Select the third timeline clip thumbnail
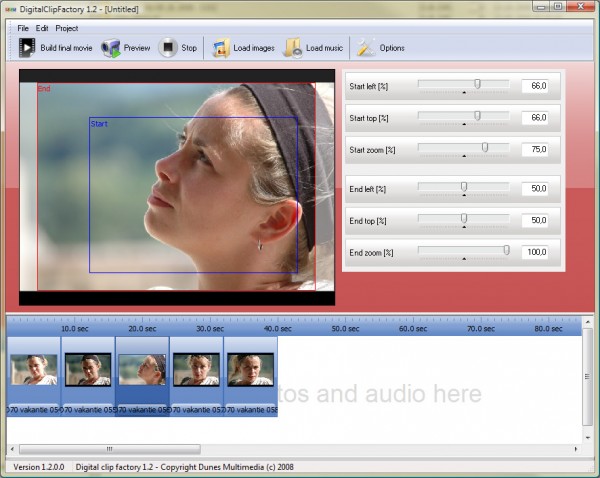 tap(142, 370)
